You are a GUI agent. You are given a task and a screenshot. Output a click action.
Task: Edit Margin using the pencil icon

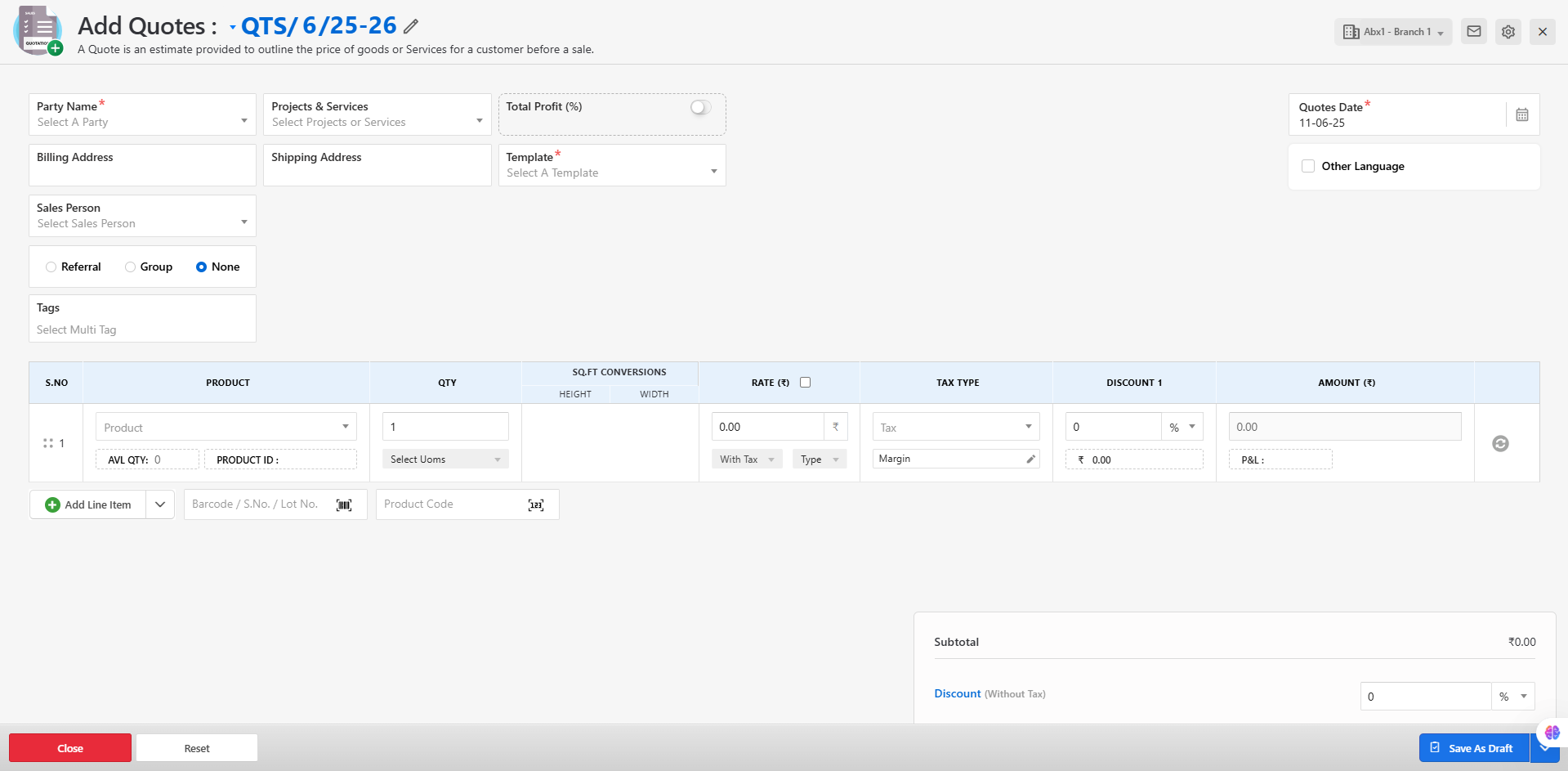(x=1030, y=459)
